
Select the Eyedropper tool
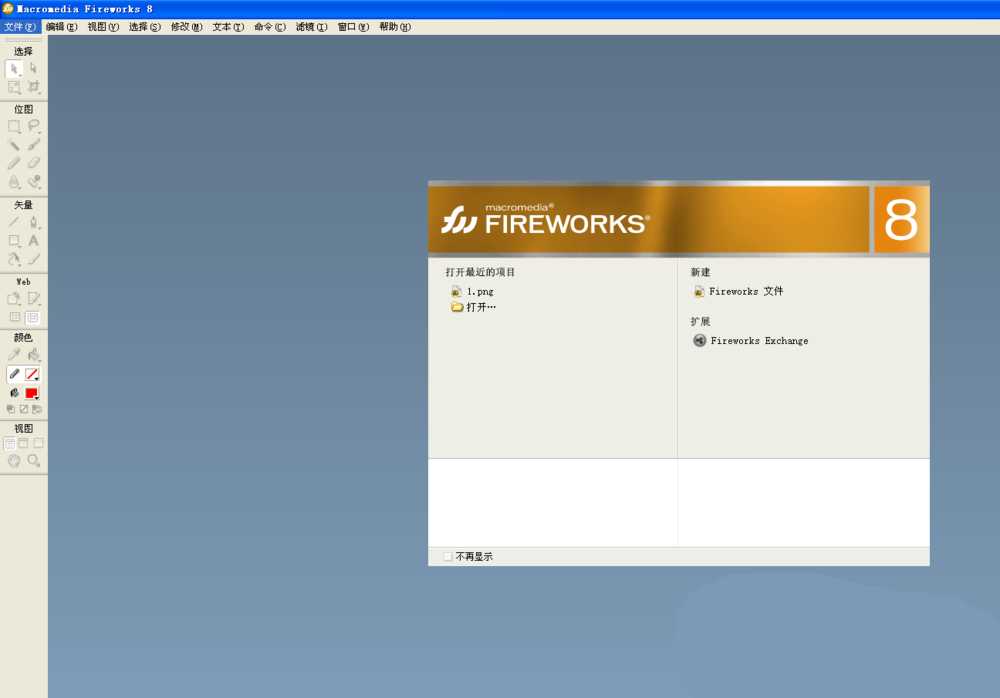pos(13,355)
